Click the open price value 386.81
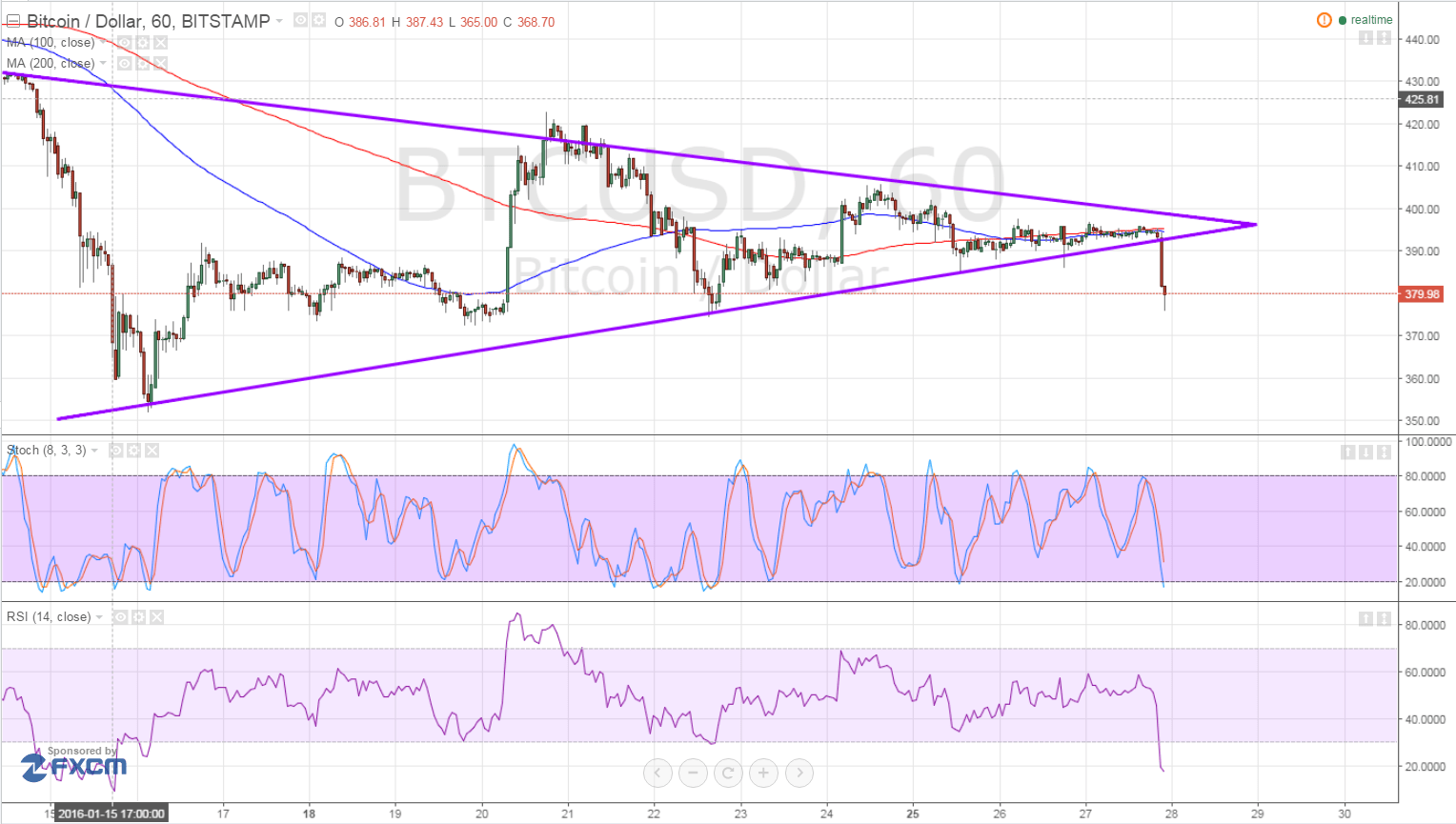Viewport: 1456px width, 824px height. coord(367,22)
